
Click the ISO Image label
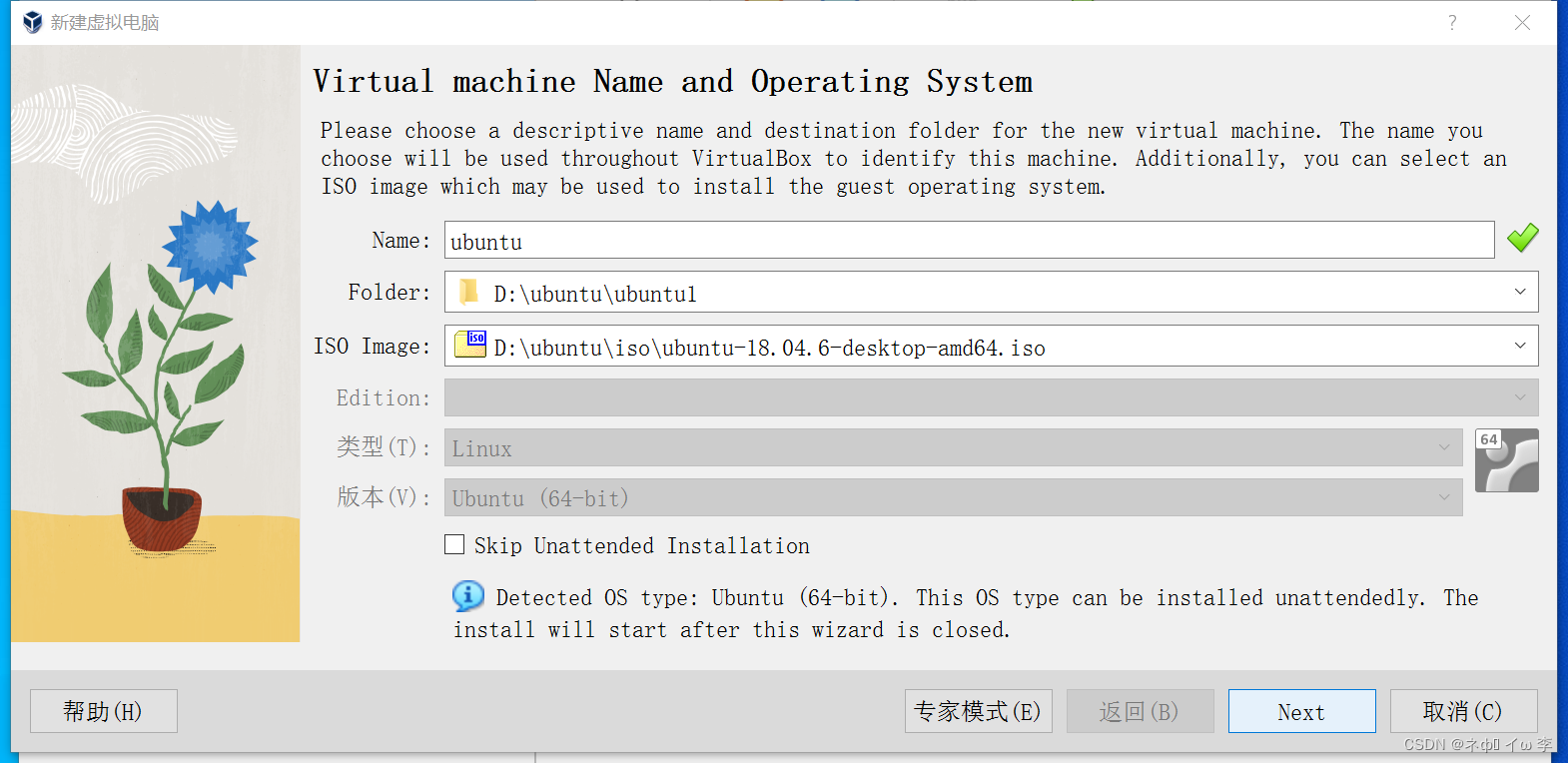tap(373, 346)
